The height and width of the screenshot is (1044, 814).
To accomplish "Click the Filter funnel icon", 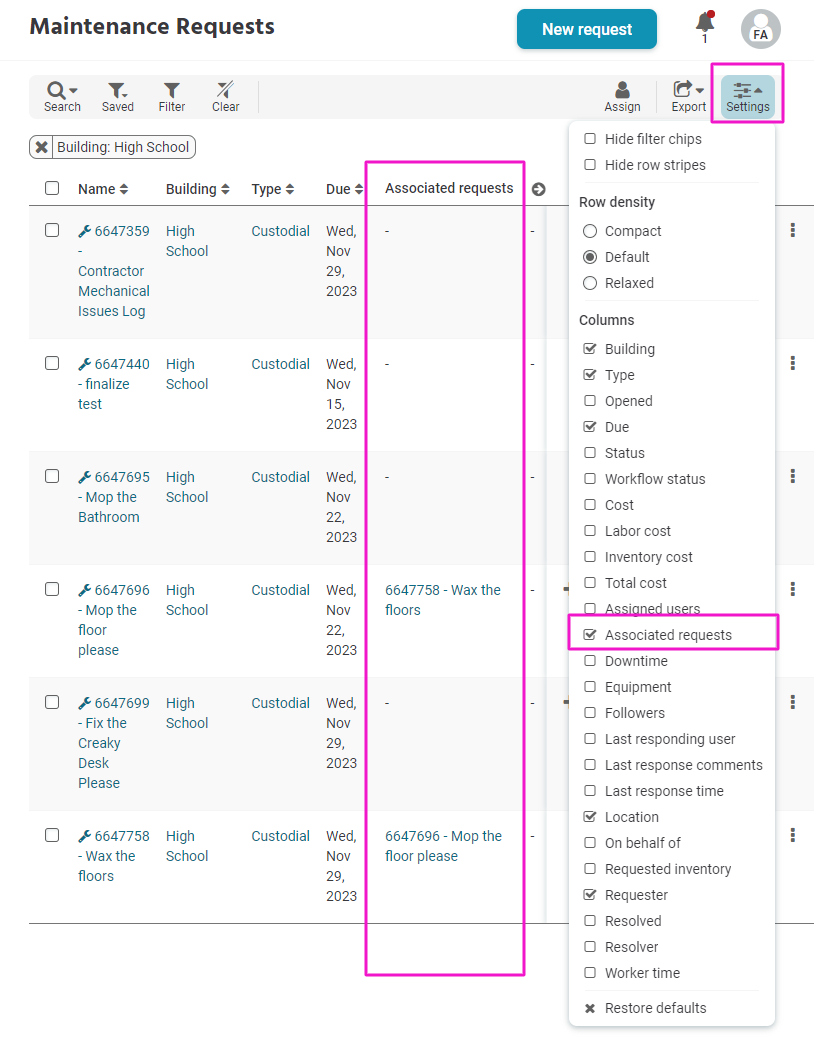I will coord(172,97).
